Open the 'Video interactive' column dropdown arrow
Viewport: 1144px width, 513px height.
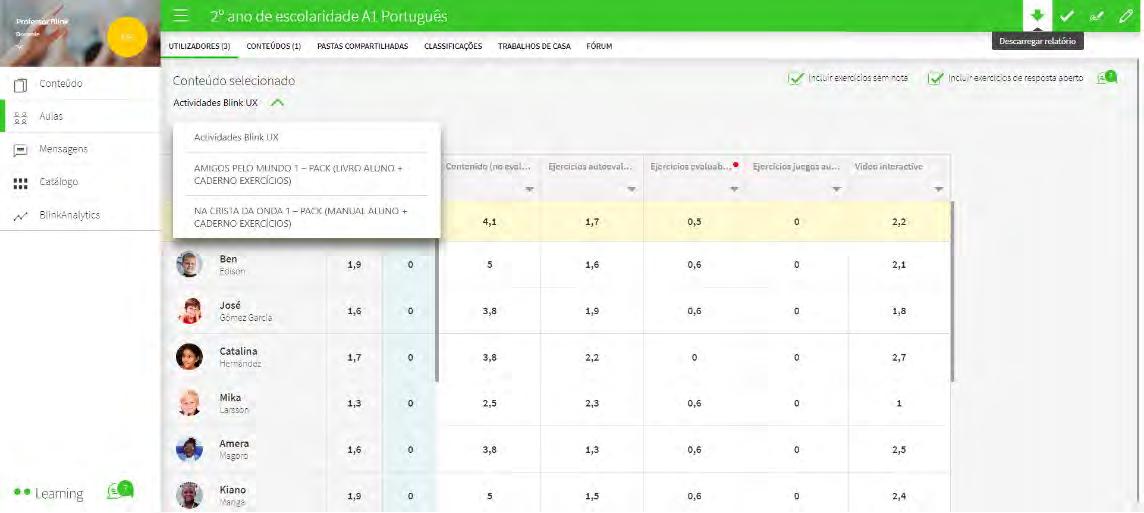click(939, 190)
